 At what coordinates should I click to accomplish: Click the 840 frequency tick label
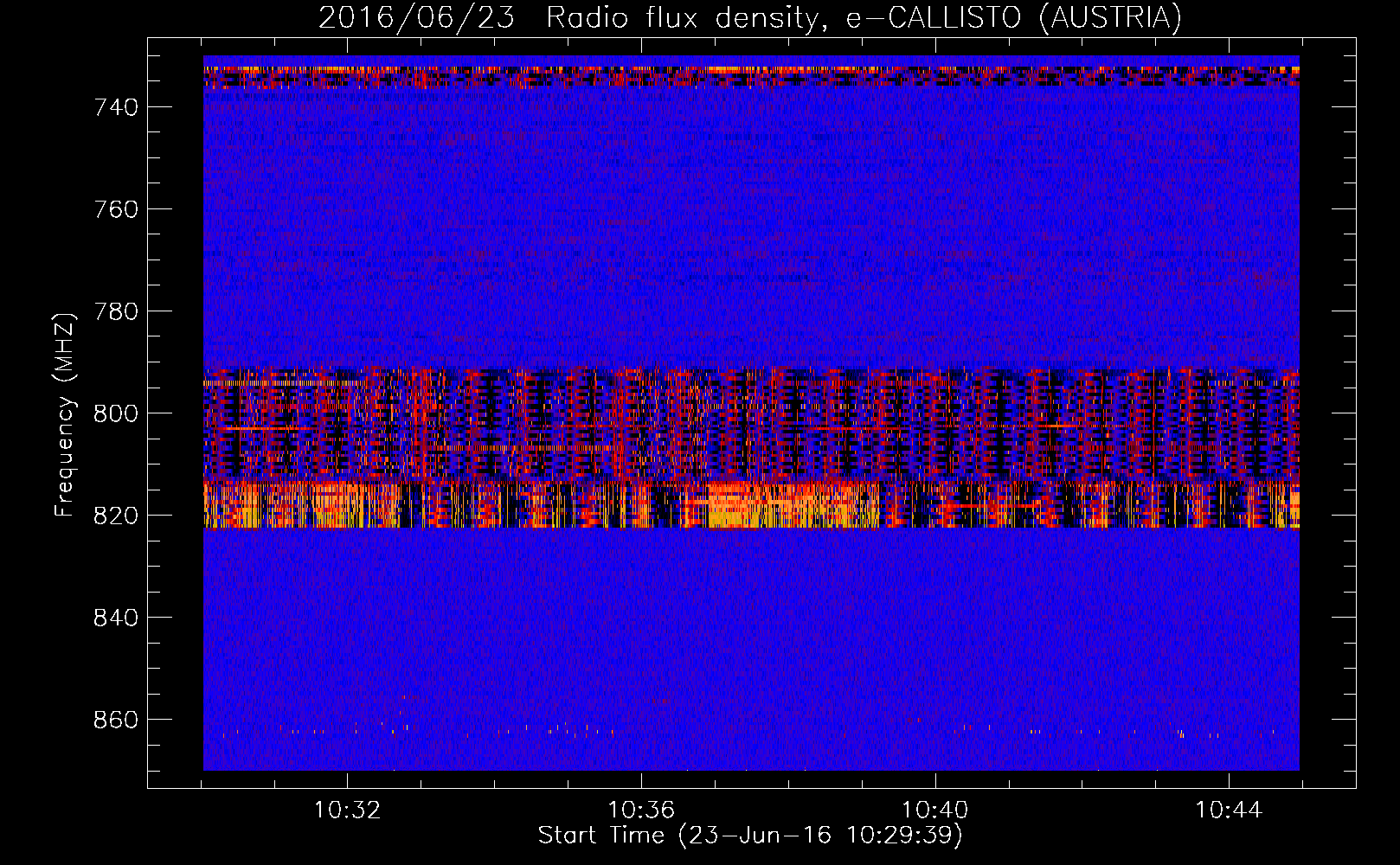pos(116,618)
